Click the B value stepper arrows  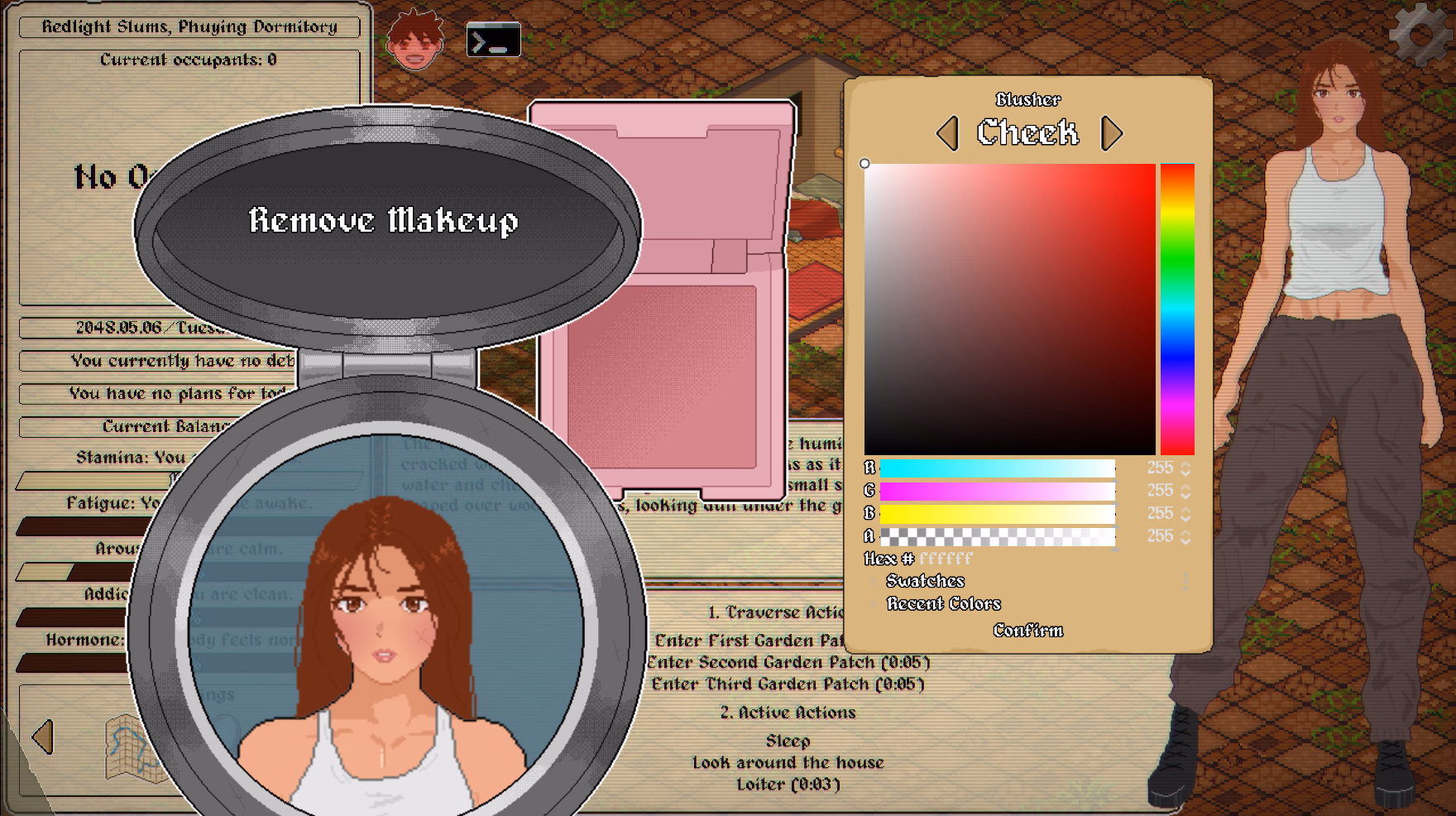(1185, 514)
